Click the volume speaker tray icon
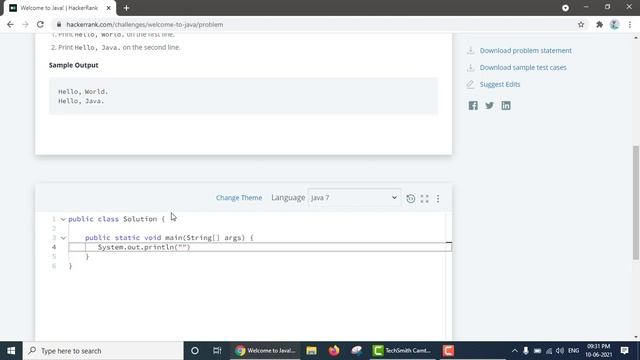The height and width of the screenshot is (360, 640). 560,351
